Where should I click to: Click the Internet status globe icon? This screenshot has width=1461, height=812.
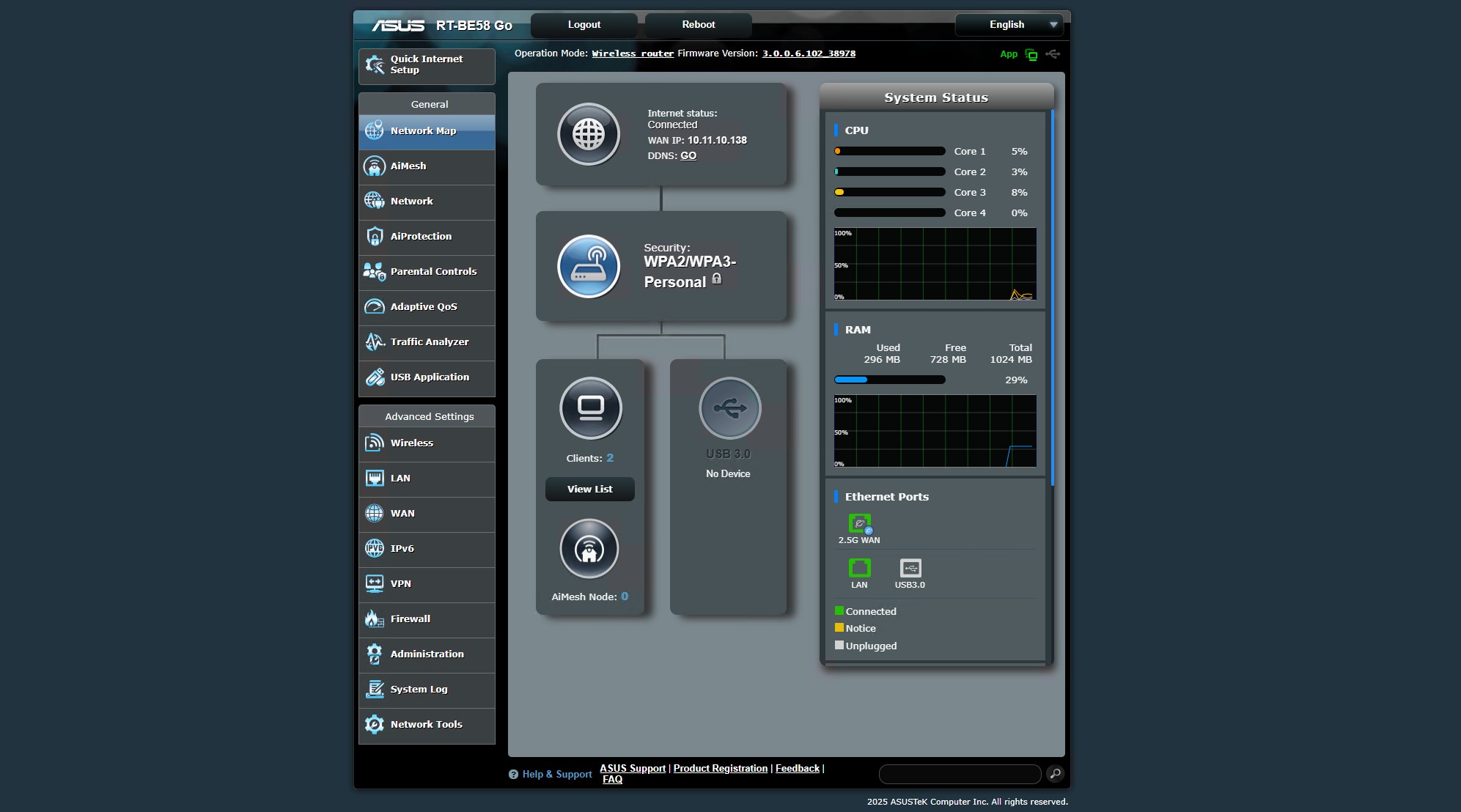(588, 134)
